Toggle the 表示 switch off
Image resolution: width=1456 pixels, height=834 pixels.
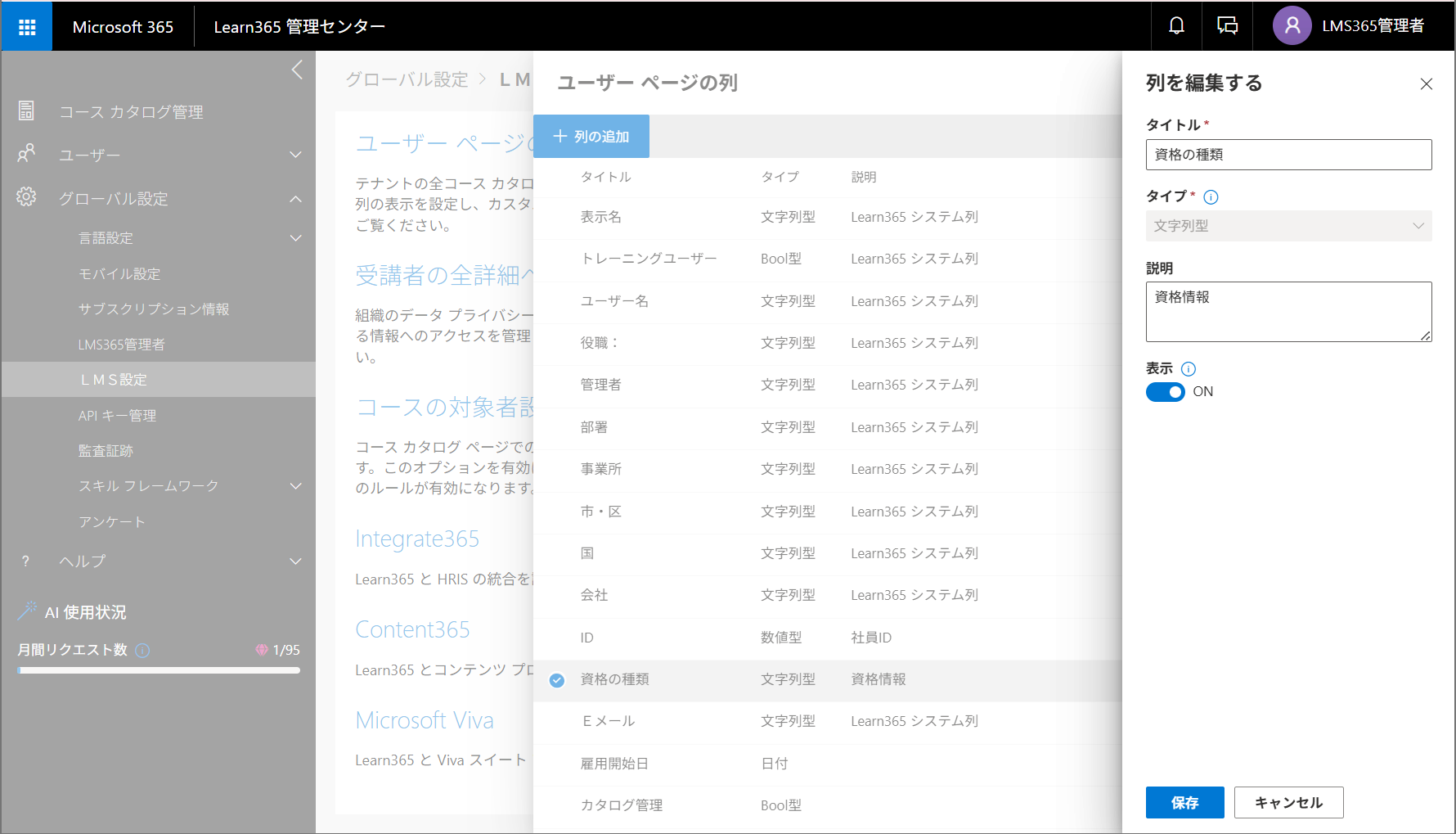coord(1165,392)
